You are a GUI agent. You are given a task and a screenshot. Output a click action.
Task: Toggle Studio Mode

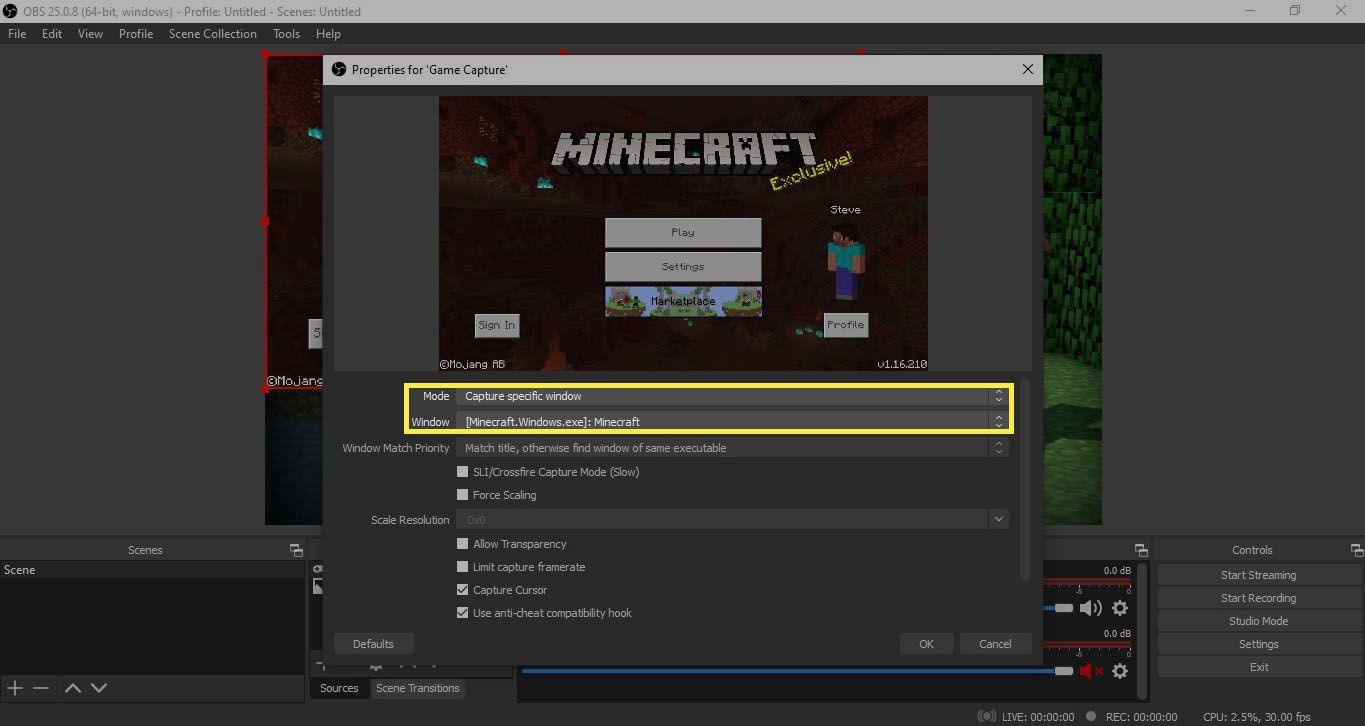tap(1258, 621)
